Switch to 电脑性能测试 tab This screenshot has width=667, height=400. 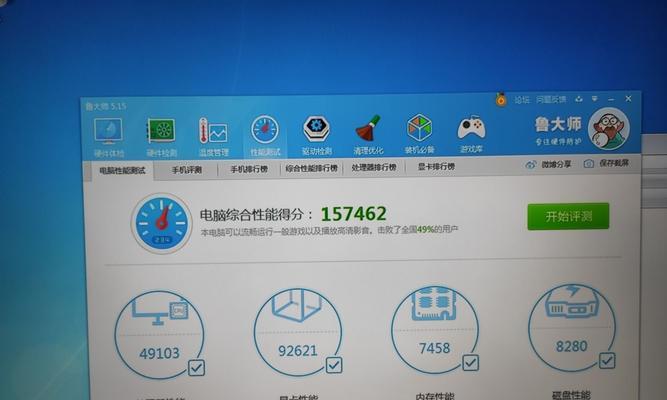(123, 171)
